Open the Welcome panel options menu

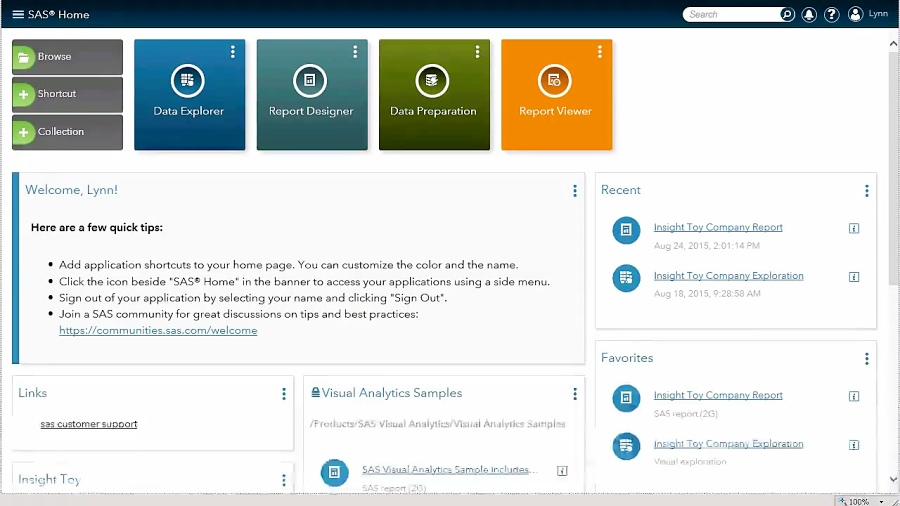pos(575,191)
